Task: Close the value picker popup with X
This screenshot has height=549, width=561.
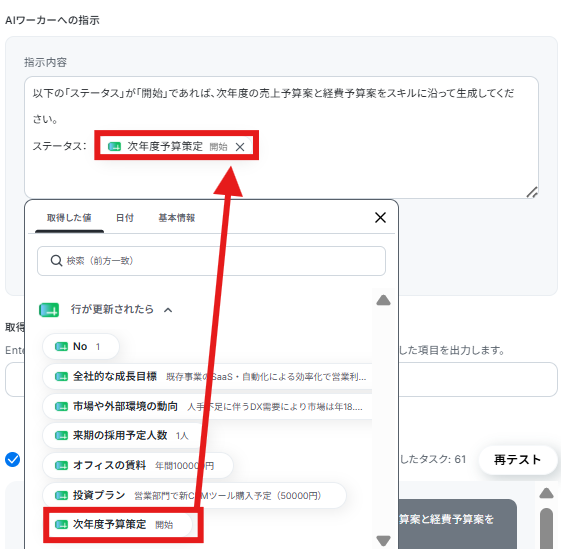Action: (380, 217)
